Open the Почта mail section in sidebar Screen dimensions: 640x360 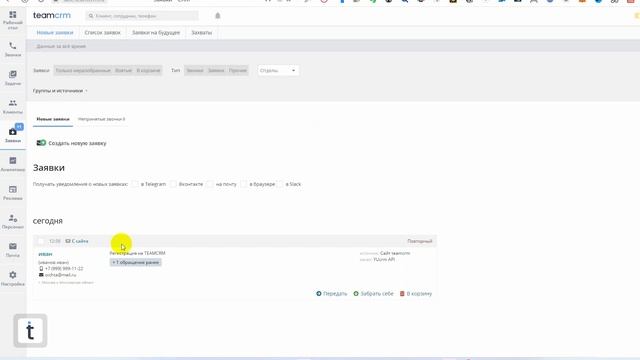(x=13, y=250)
